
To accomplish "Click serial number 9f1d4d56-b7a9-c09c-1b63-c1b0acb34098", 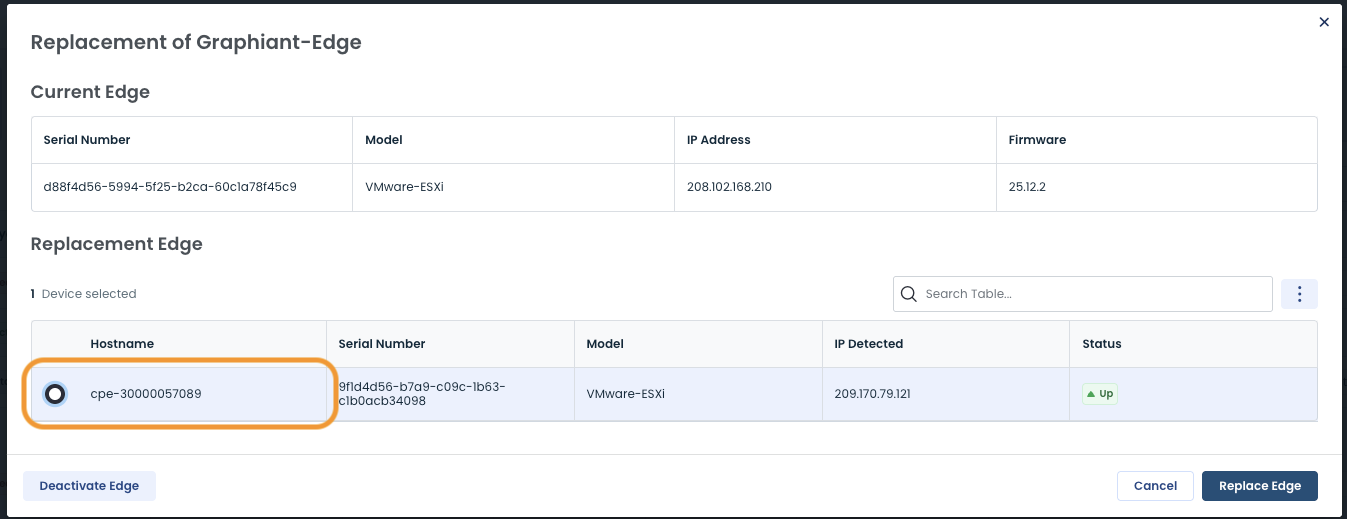I will 422,394.
